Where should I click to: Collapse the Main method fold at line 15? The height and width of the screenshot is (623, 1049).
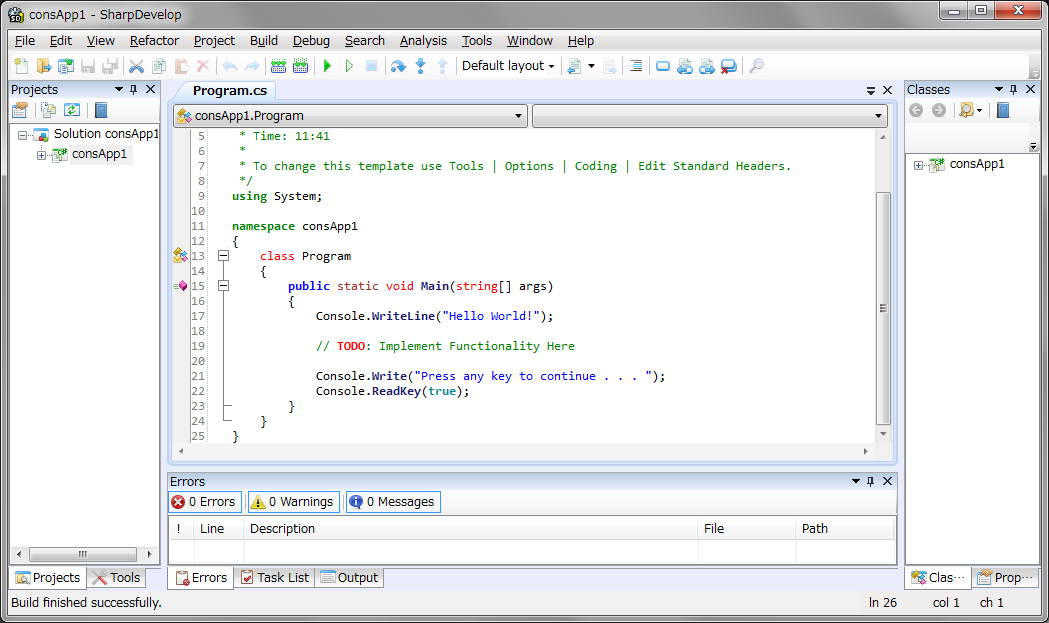tap(224, 286)
